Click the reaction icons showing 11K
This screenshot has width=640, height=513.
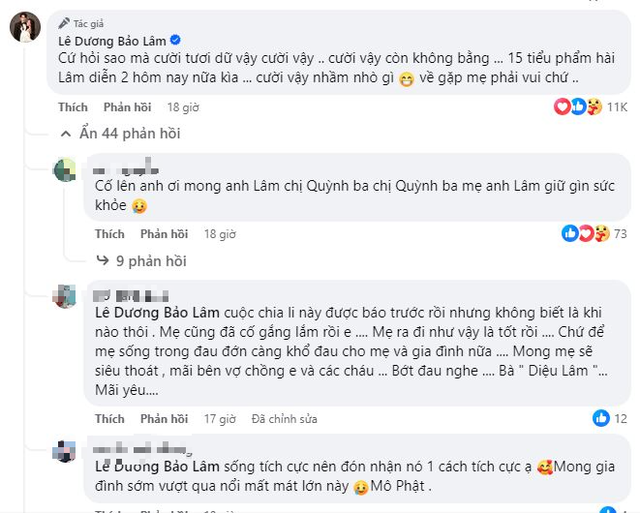[581, 107]
